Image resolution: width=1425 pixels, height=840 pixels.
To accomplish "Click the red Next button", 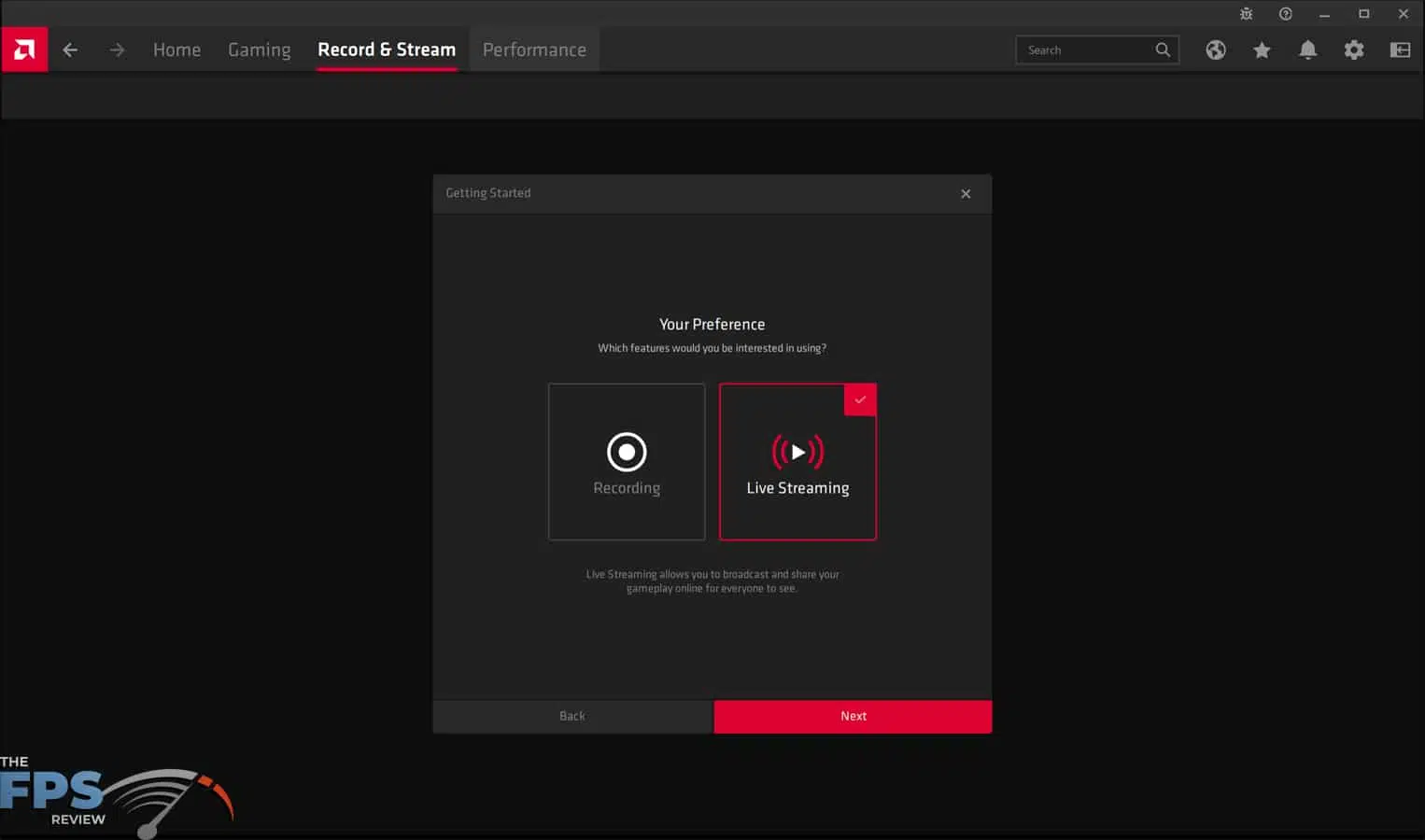I will coord(854,716).
